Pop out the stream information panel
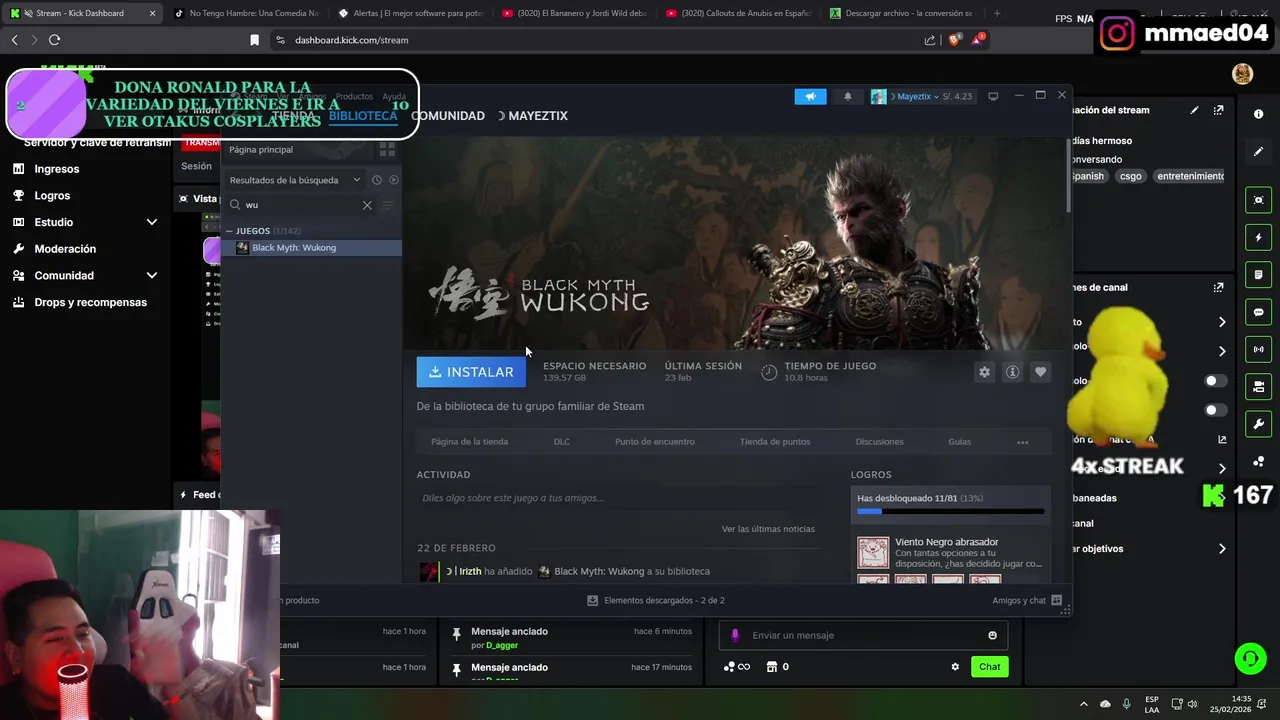 click(x=1218, y=110)
